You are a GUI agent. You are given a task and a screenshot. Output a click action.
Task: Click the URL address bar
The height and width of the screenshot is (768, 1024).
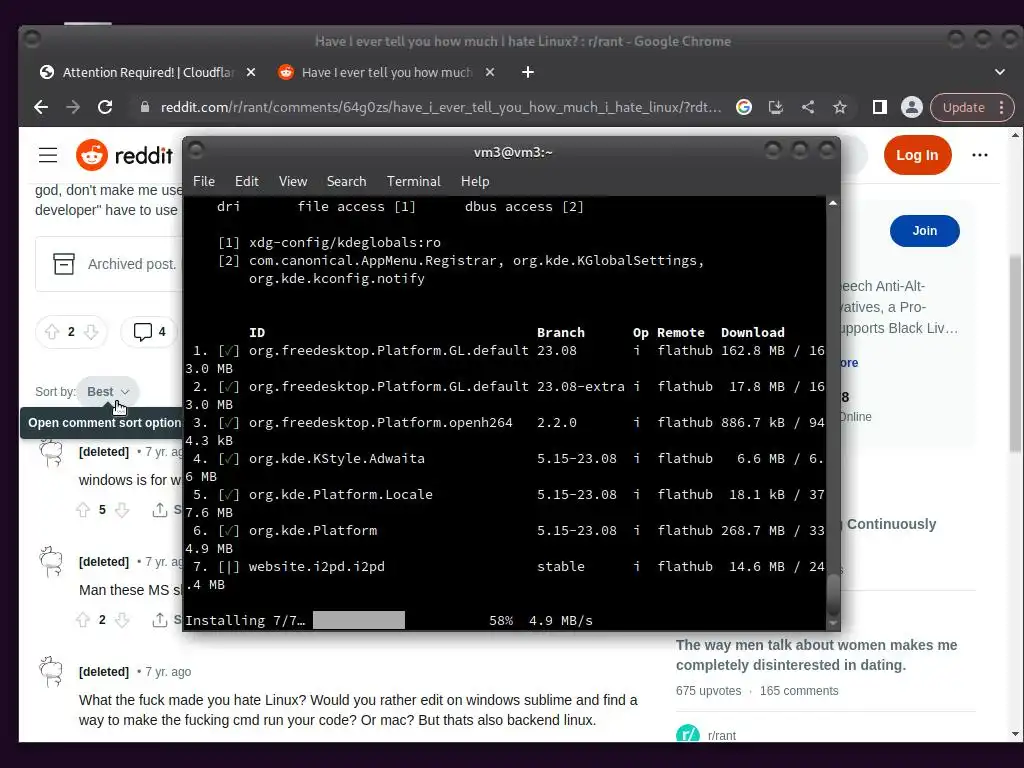click(x=441, y=107)
